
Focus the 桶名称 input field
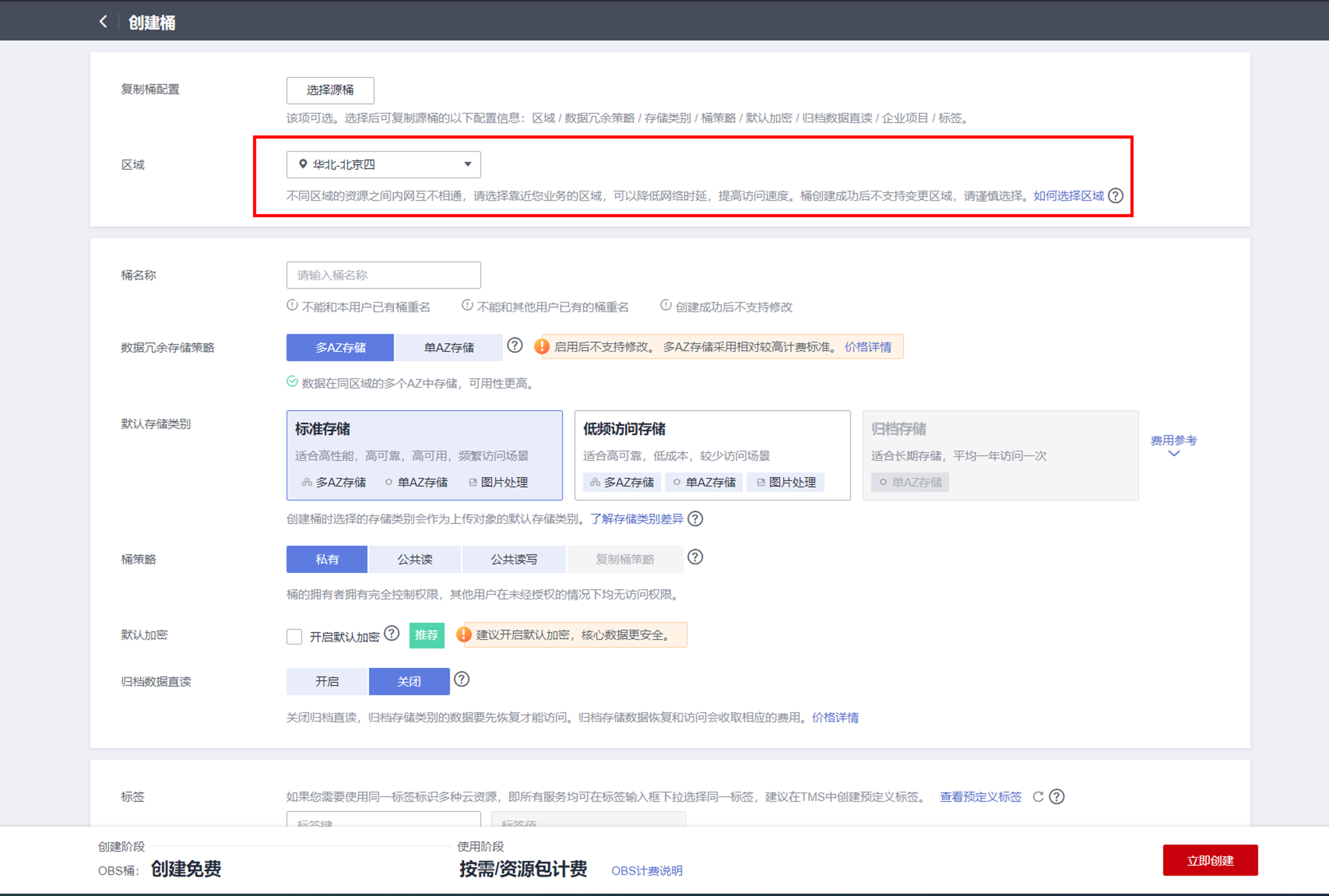click(x=383, y=276)
